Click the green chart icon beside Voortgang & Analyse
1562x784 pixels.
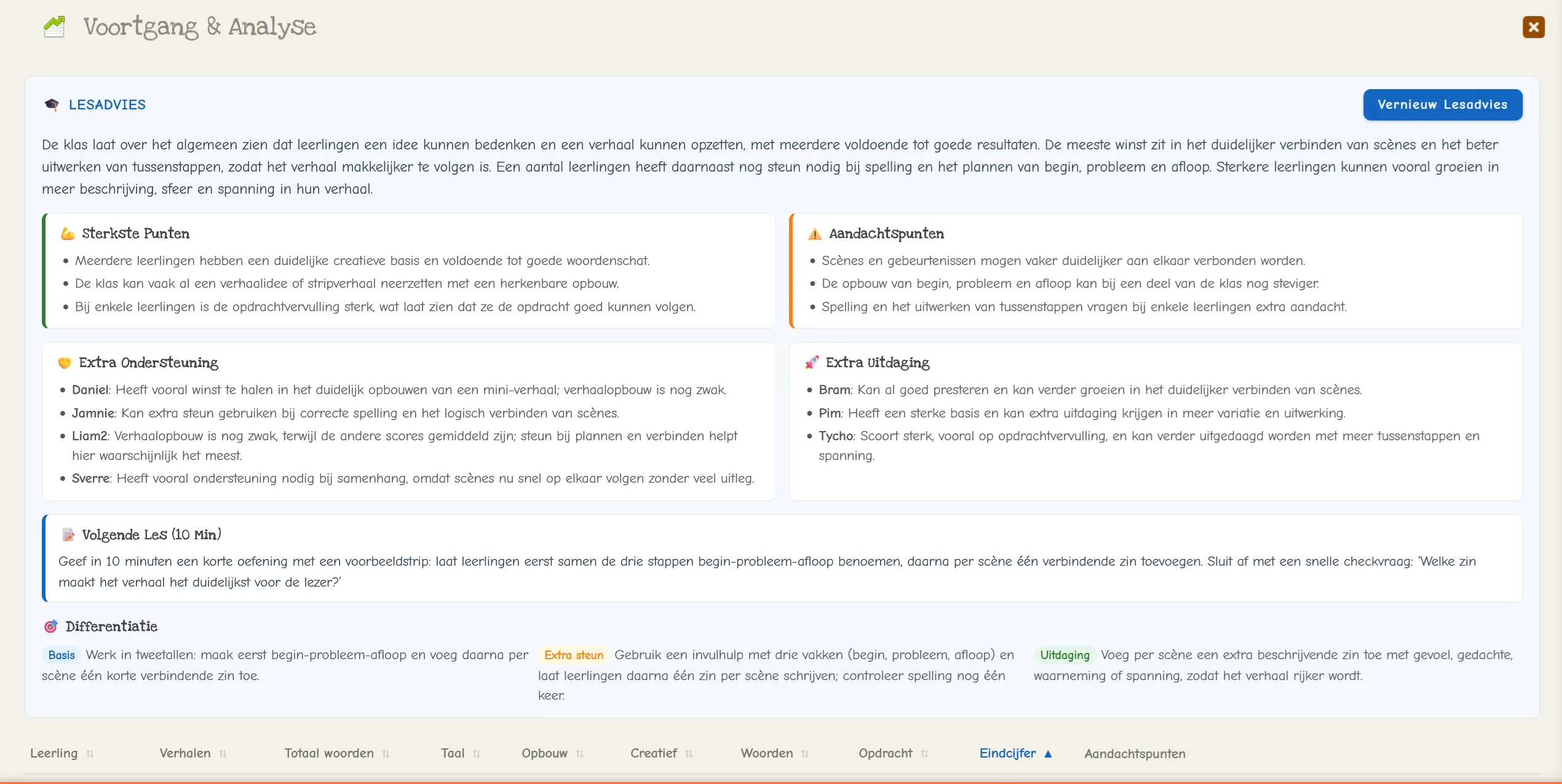click(x=54, y=26)
